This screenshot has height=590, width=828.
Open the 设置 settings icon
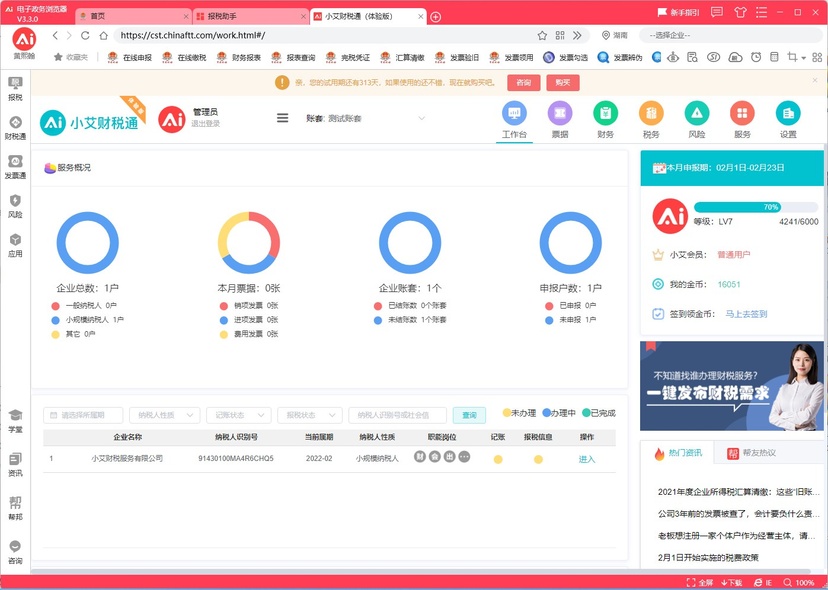(788, 114)
